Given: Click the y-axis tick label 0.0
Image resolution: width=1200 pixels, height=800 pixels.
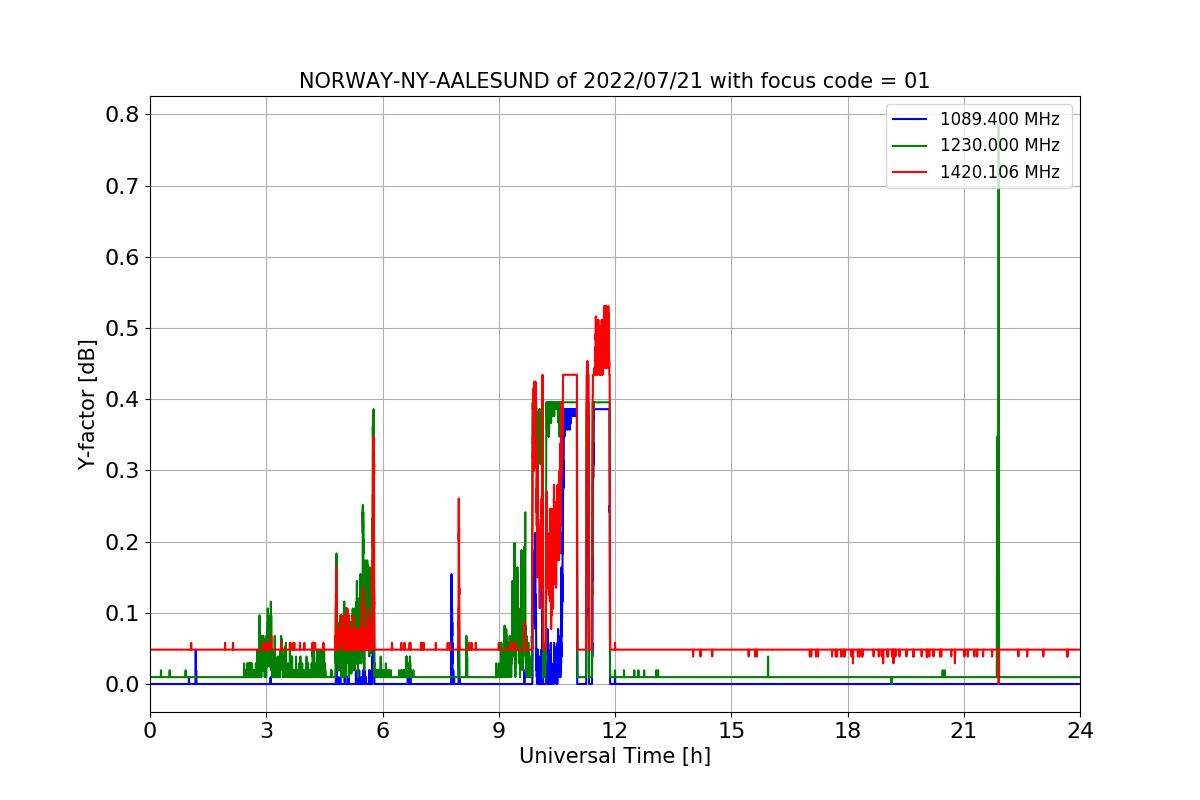Looking at the screenshot, I should click(x=123, y=685).
